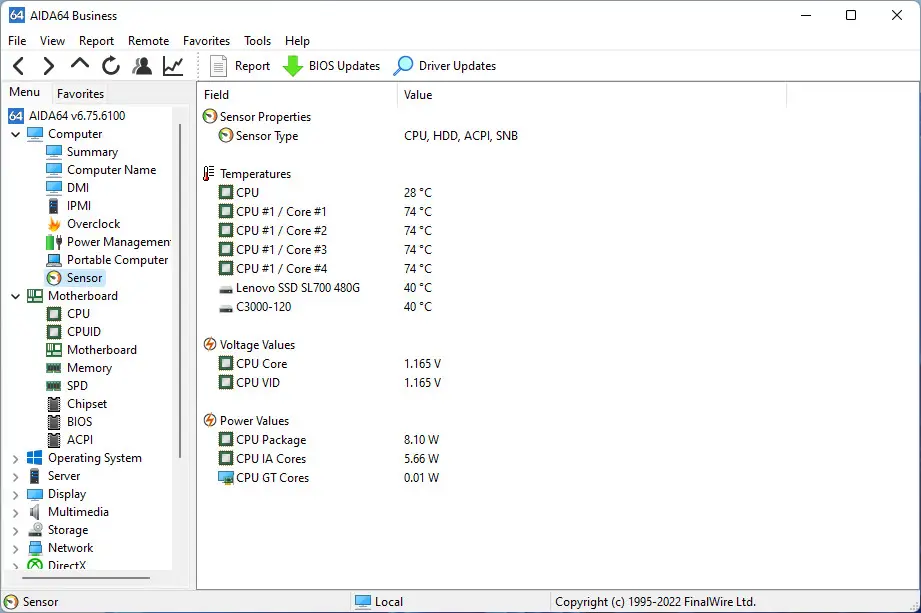Expand the Operating System node
The width and height of the screenshot is (921, 613).
click(16, 459)
